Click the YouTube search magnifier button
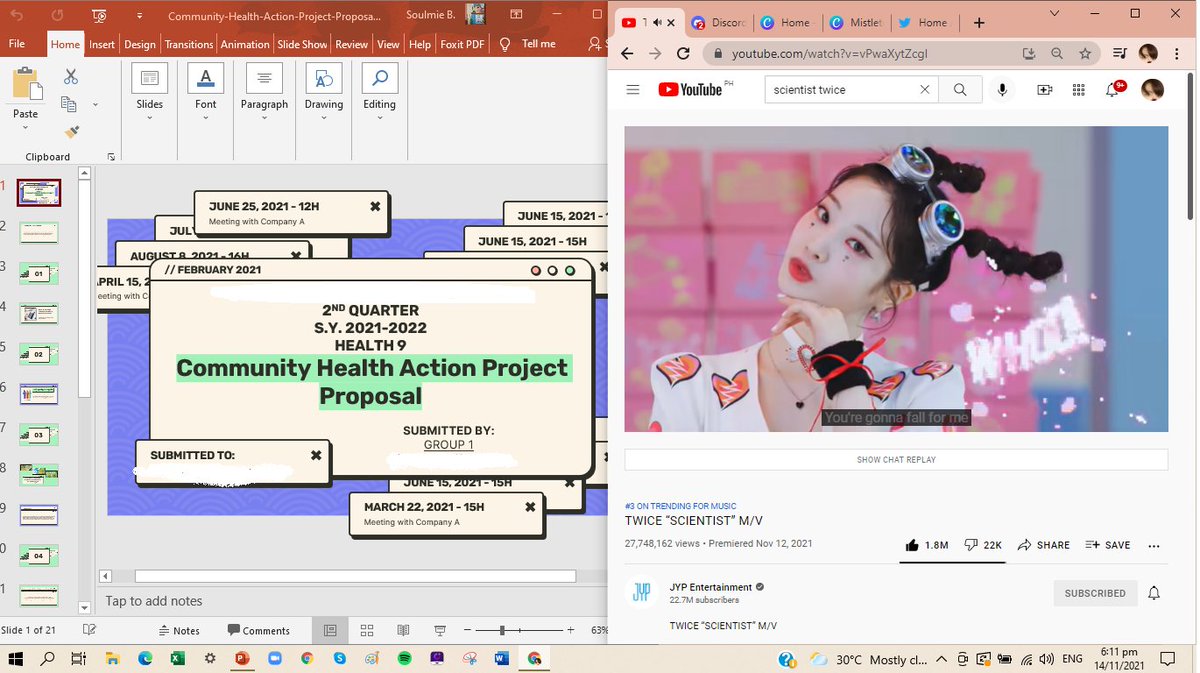The width and height of the screenshot is (1200, 673). point(960,90)
